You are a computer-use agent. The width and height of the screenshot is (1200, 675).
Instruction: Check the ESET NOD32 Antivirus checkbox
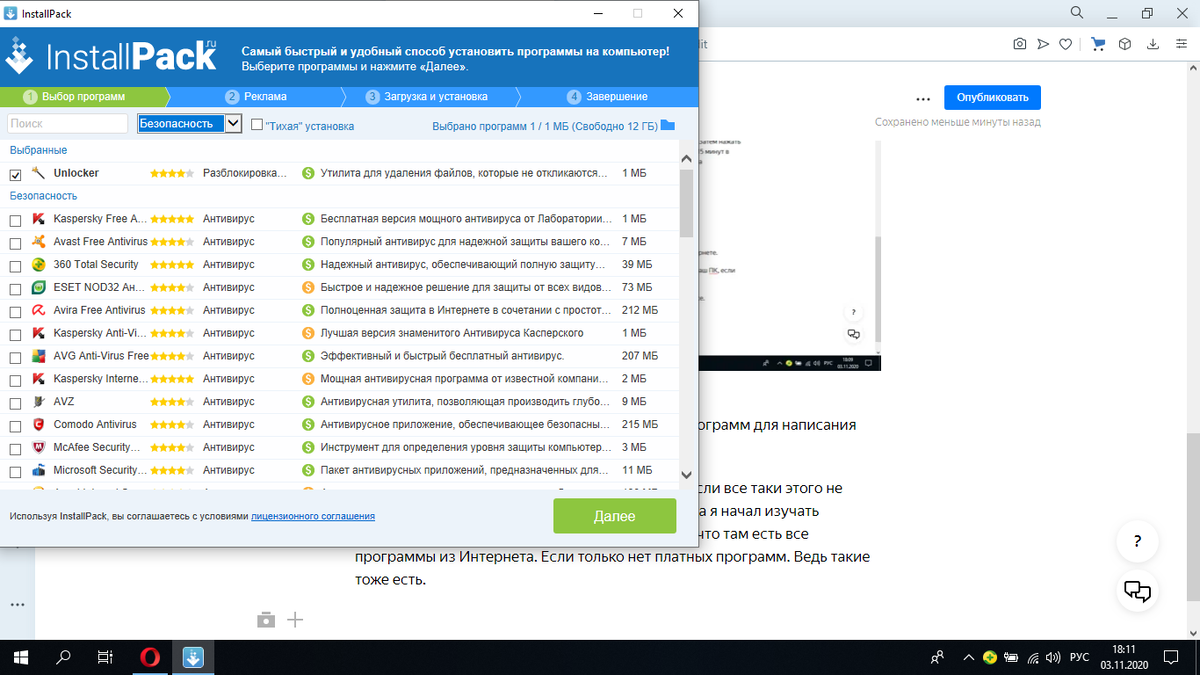[x=15, y=288]
